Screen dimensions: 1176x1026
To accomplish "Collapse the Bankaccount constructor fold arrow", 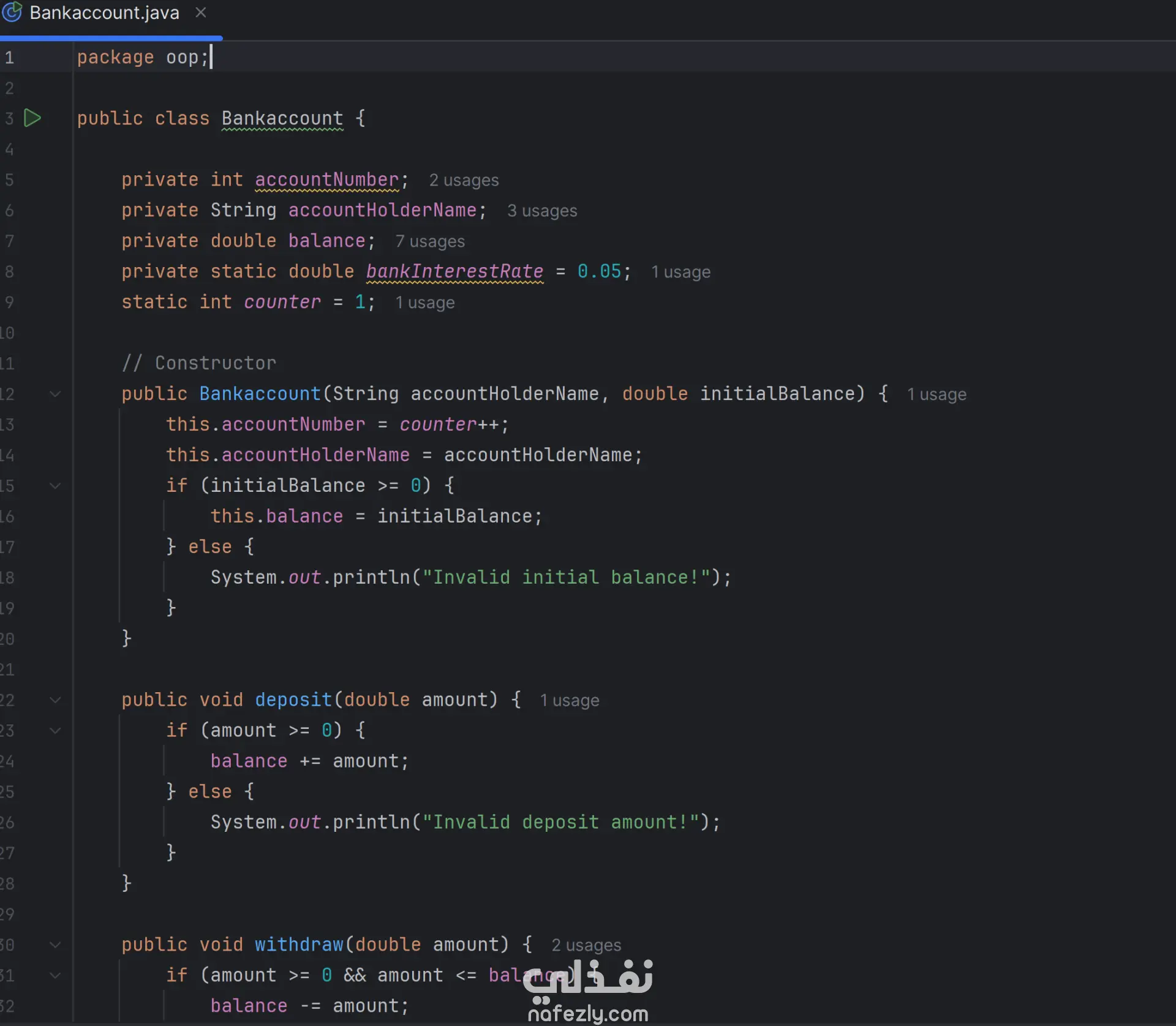I will tap(55, 394).
